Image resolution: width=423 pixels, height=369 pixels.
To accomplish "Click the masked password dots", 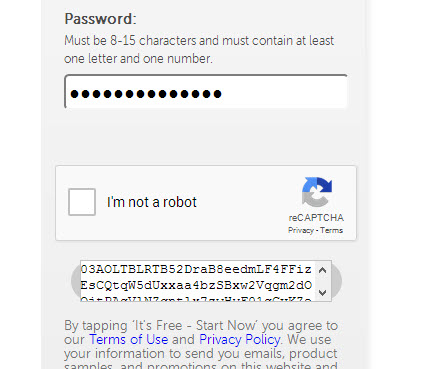I will [x=146, y=94].
